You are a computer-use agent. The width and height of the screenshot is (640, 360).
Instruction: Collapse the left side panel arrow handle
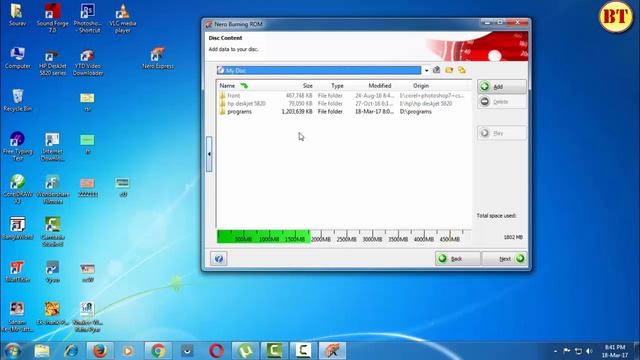click(209, 154)
